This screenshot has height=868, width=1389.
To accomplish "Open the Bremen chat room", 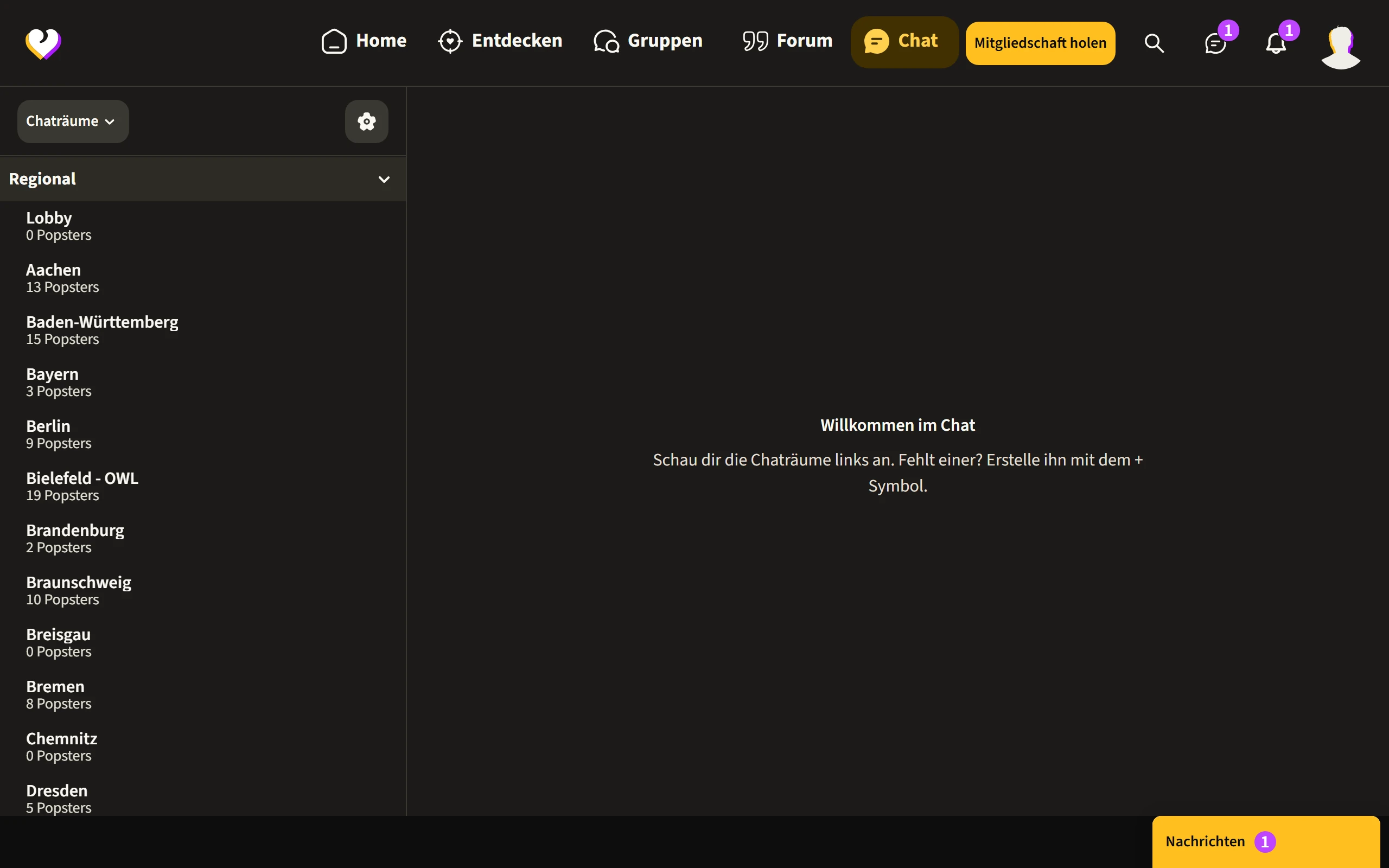I will tap(203, 695).
